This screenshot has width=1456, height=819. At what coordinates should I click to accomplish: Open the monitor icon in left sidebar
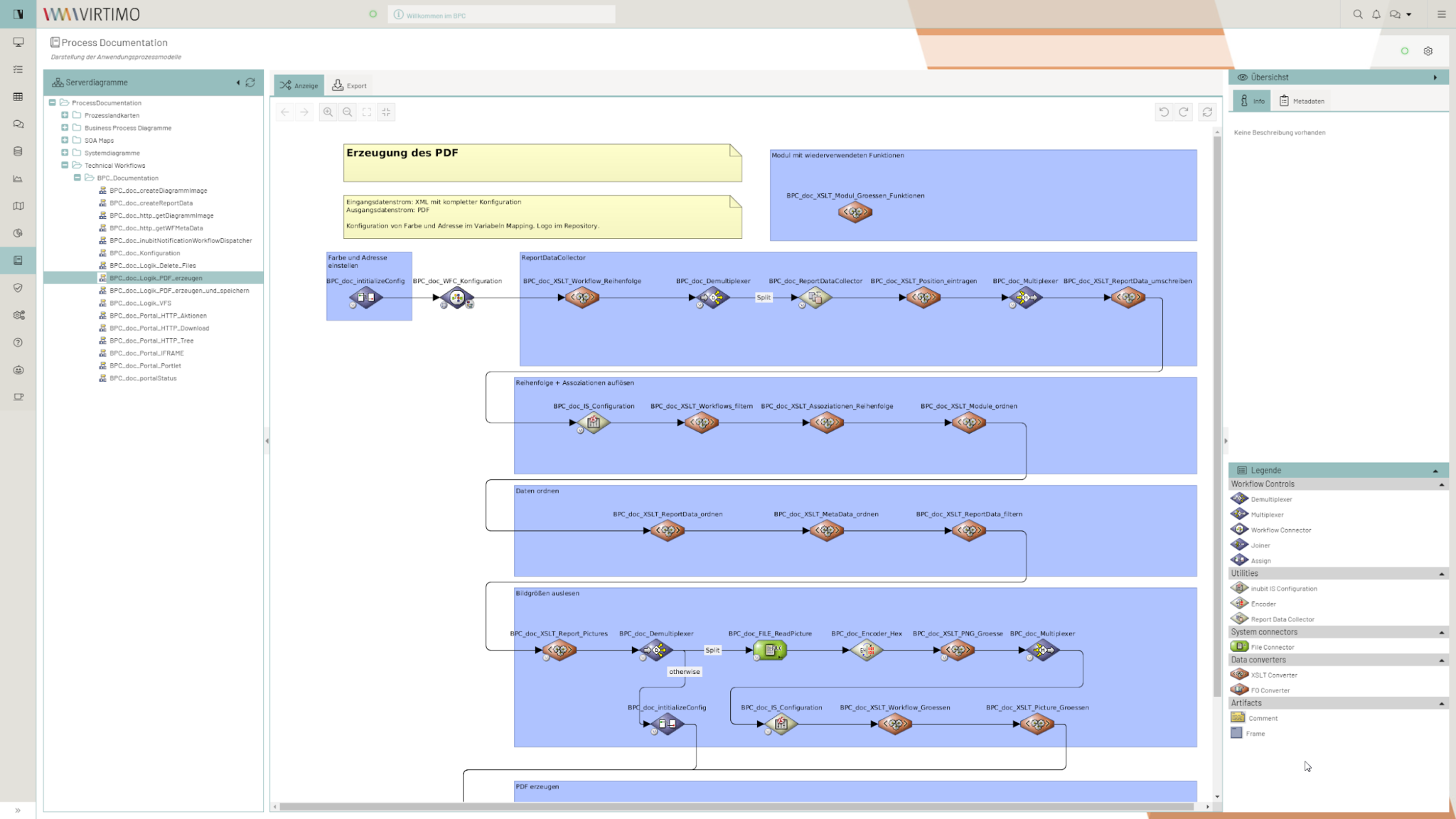pos(18,42)
